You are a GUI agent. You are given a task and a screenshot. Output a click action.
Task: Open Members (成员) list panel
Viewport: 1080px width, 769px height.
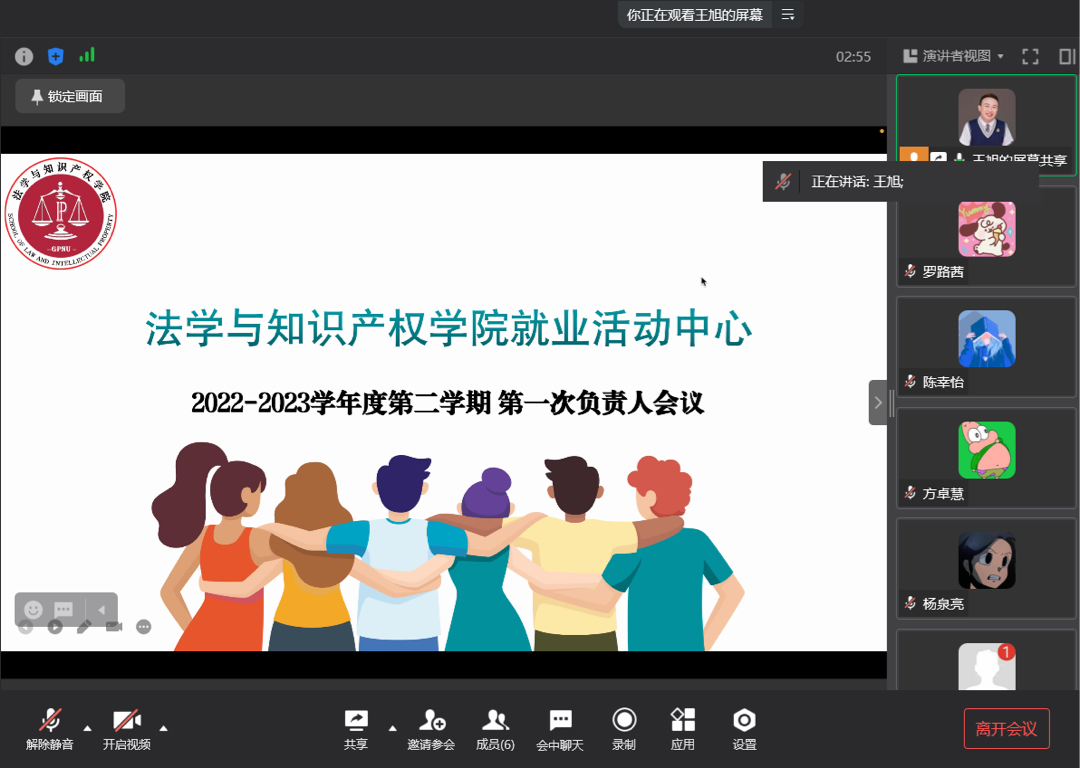pos(495,729)
